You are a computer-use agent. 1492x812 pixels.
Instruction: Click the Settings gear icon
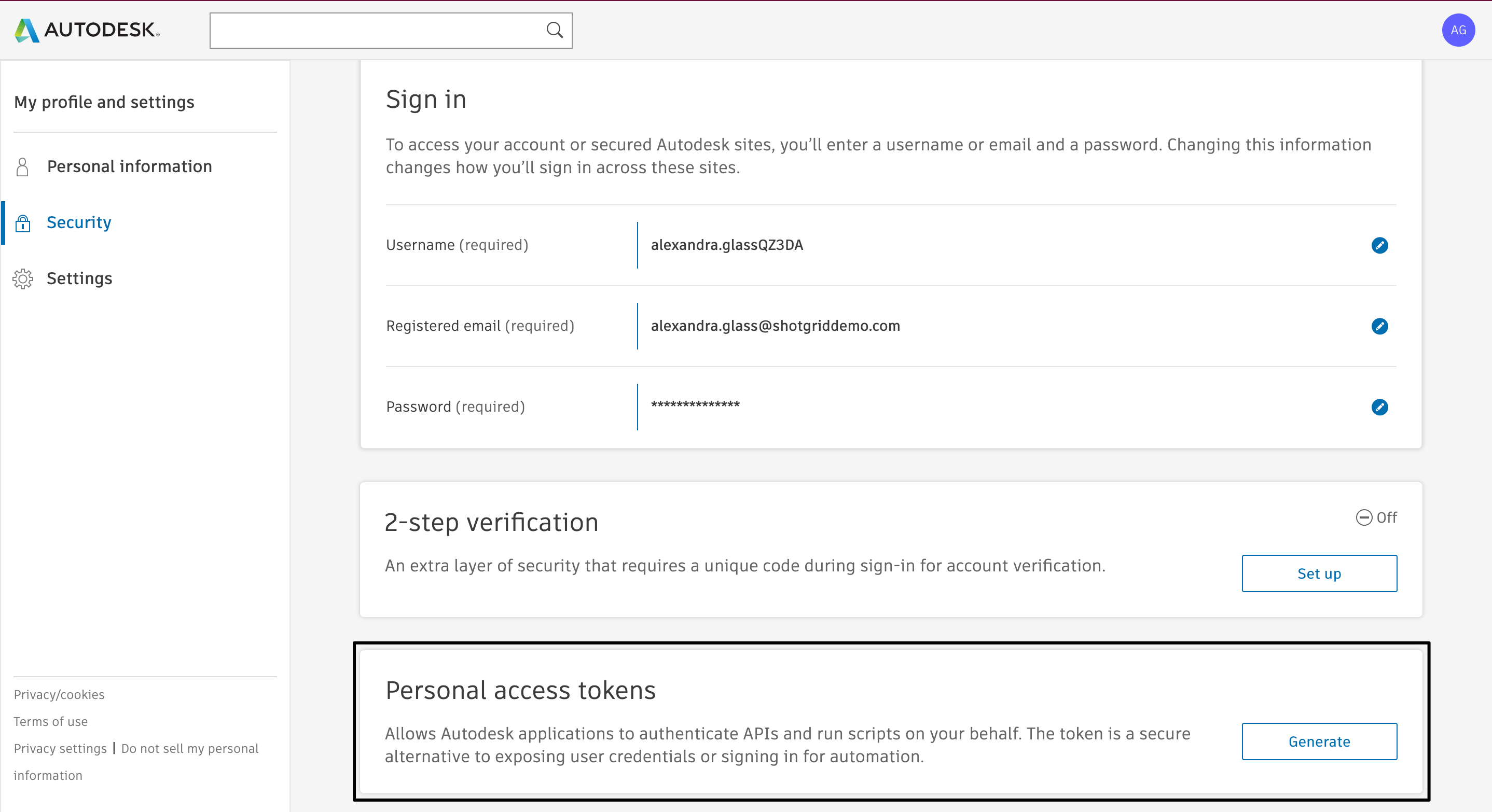[x=23, y=279]
